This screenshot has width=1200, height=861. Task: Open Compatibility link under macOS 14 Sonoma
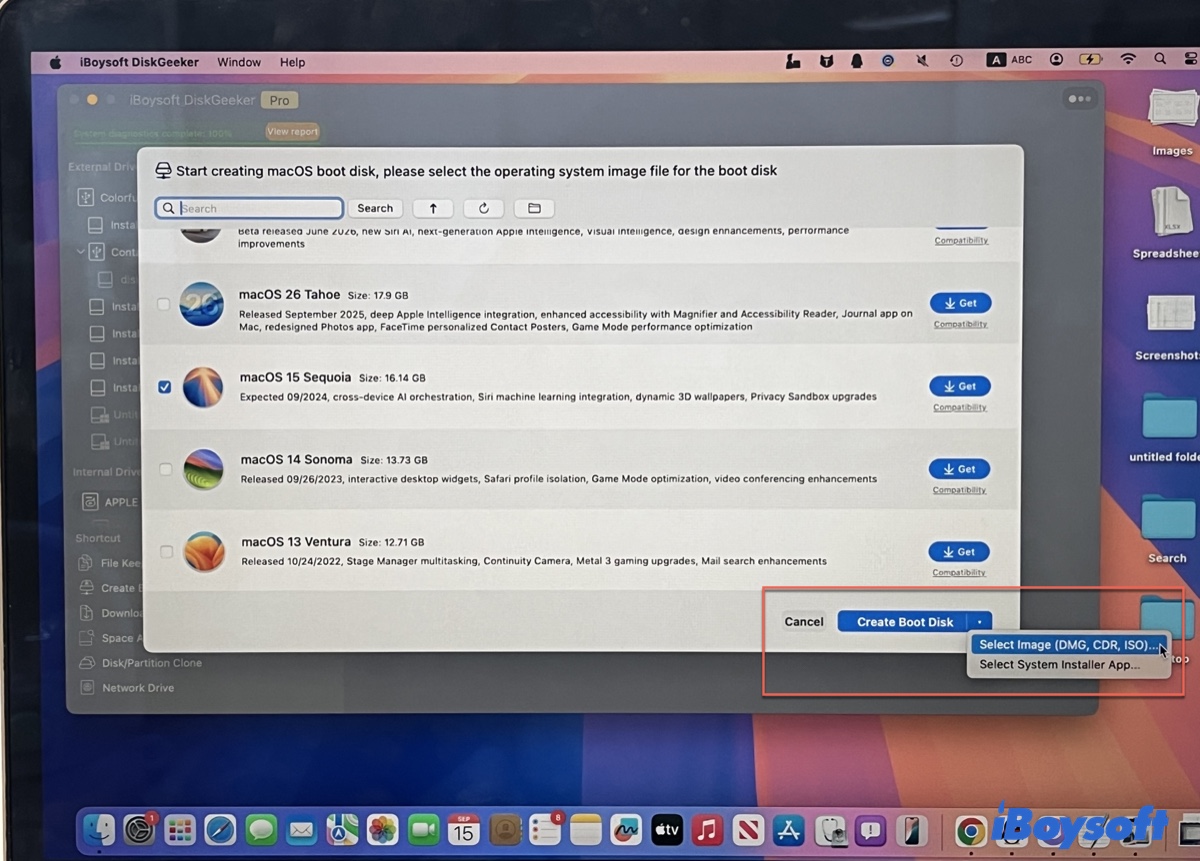tap(959, 490)
